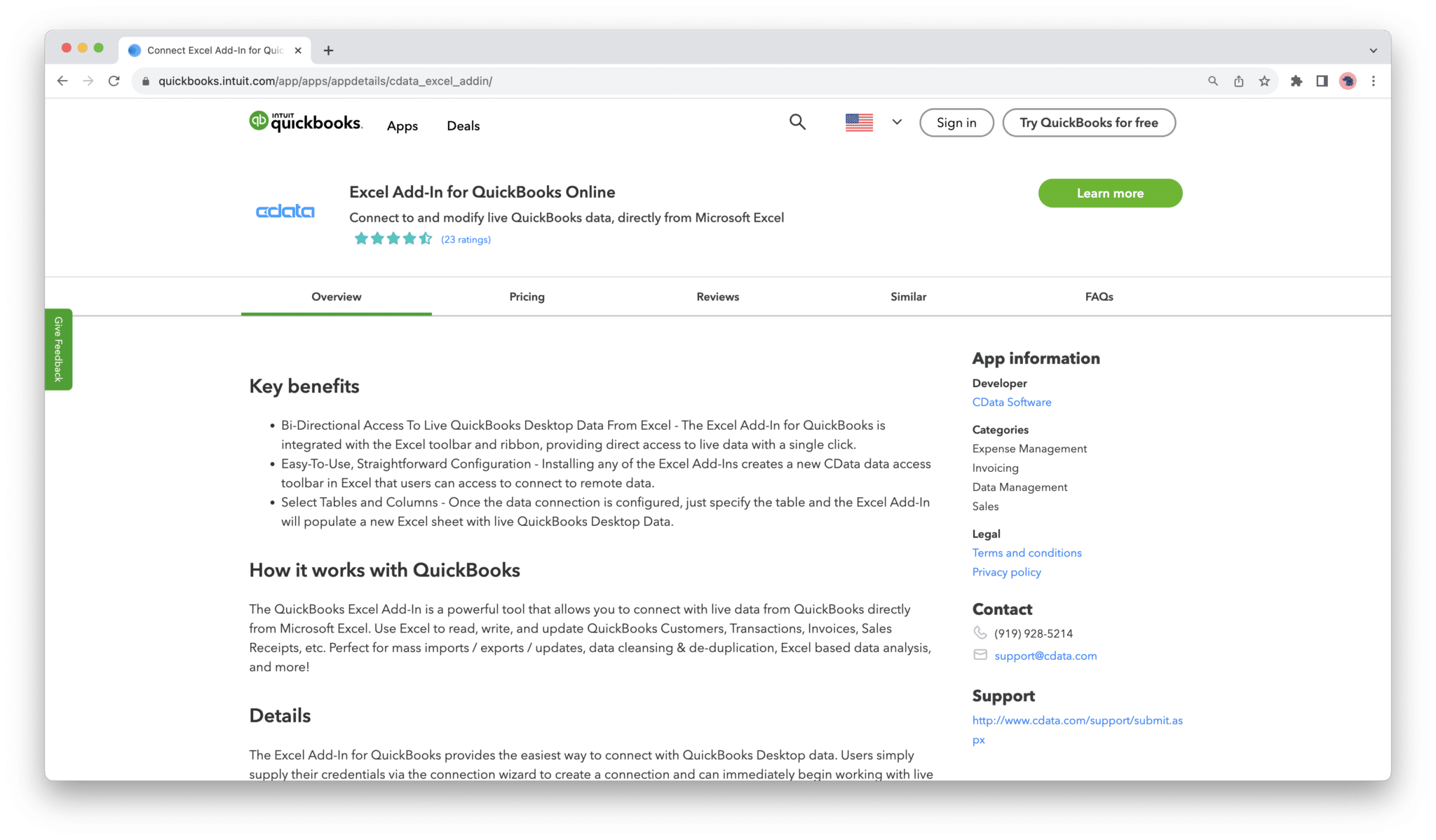
Task: Open the Chrome three-dot menu
Action: click(1374, 81)
